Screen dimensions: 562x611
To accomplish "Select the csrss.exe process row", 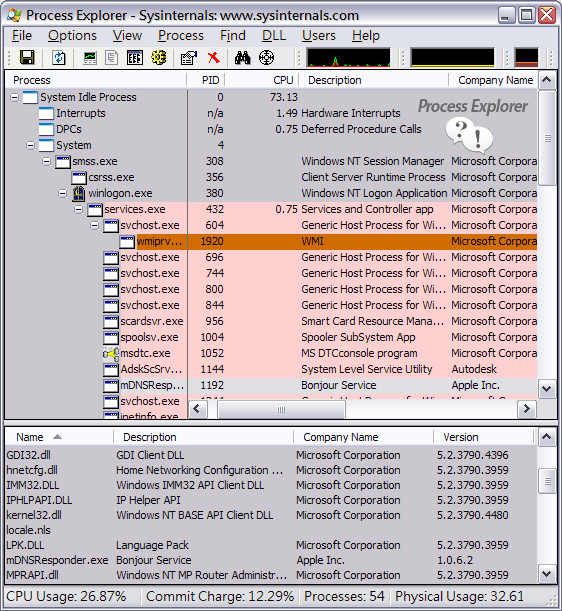I will pyautogui.click(x=271, y=177).
